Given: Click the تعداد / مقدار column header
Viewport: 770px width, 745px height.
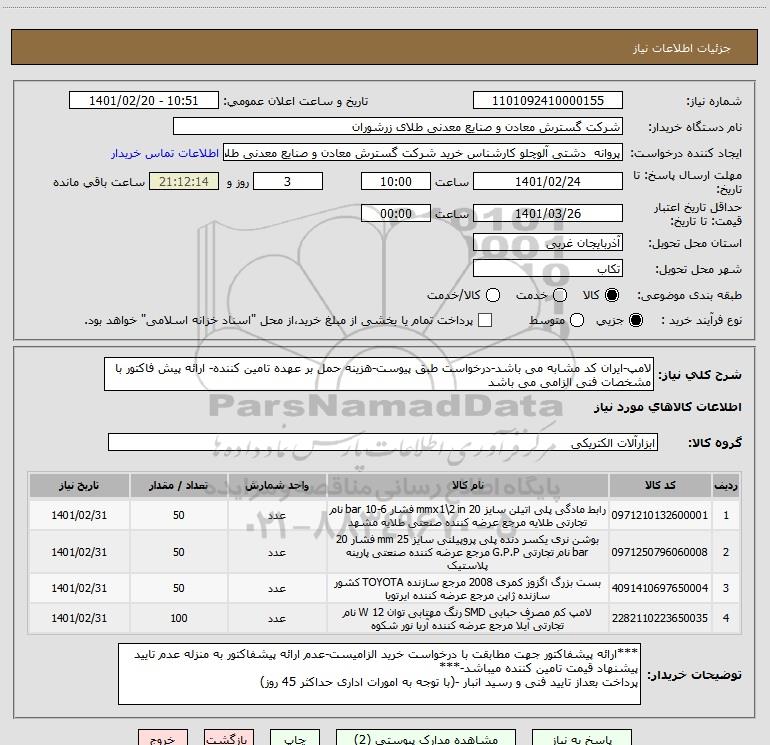Looking at the screenshot, I should (178, 485).
